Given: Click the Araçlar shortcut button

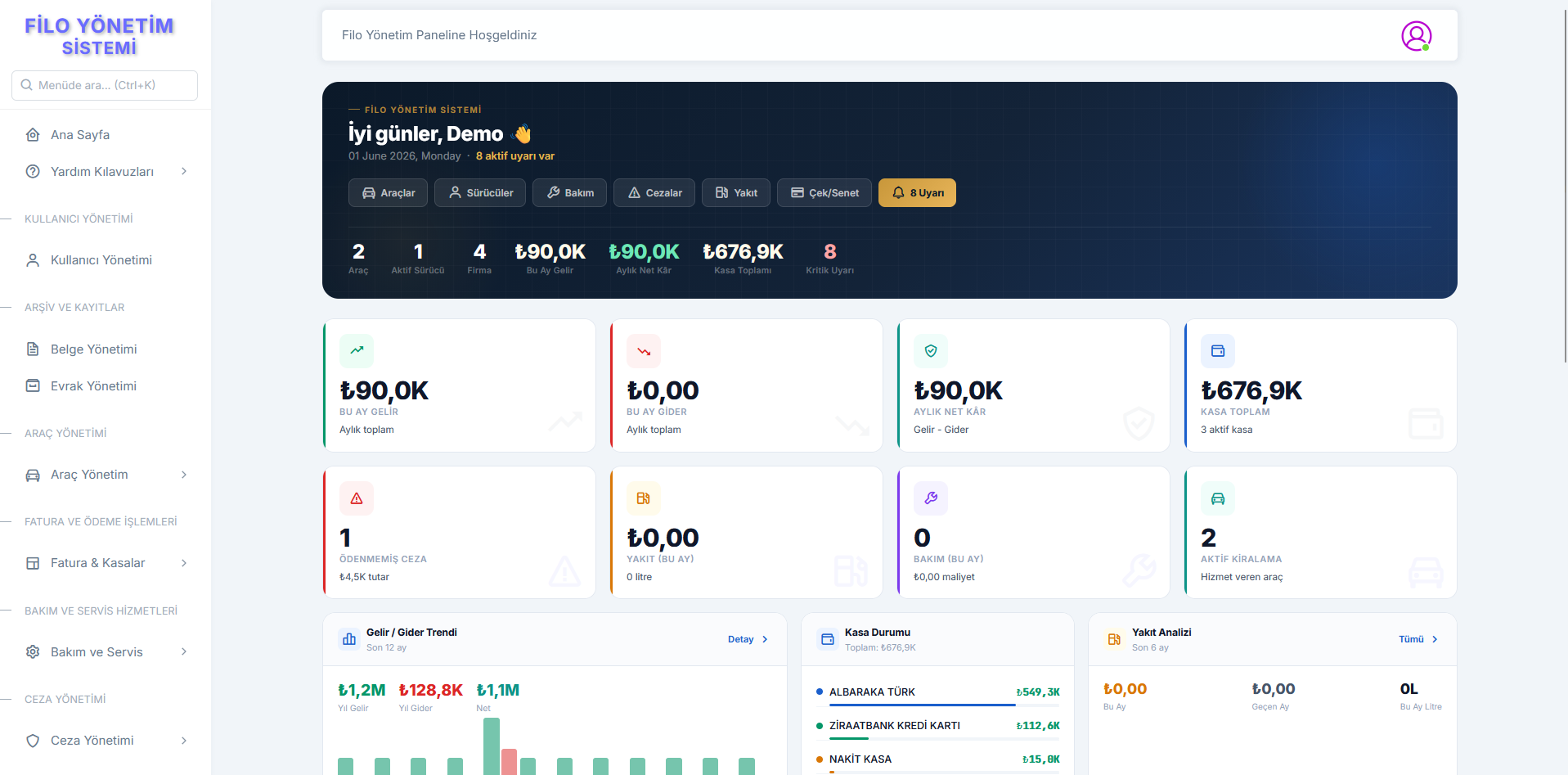Looking at the screenshot, I should (x=388, y=193).
